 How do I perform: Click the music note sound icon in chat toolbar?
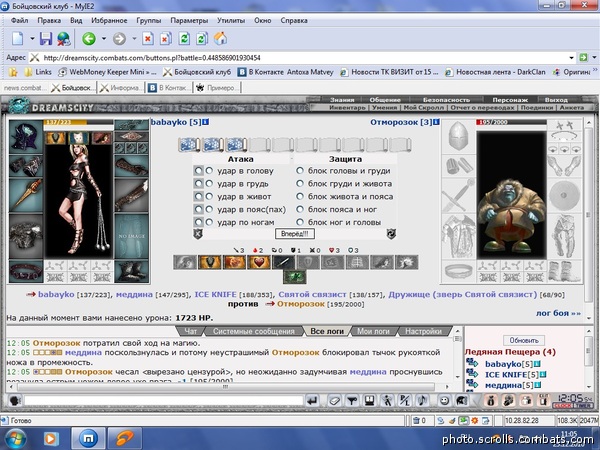[422, 401]
